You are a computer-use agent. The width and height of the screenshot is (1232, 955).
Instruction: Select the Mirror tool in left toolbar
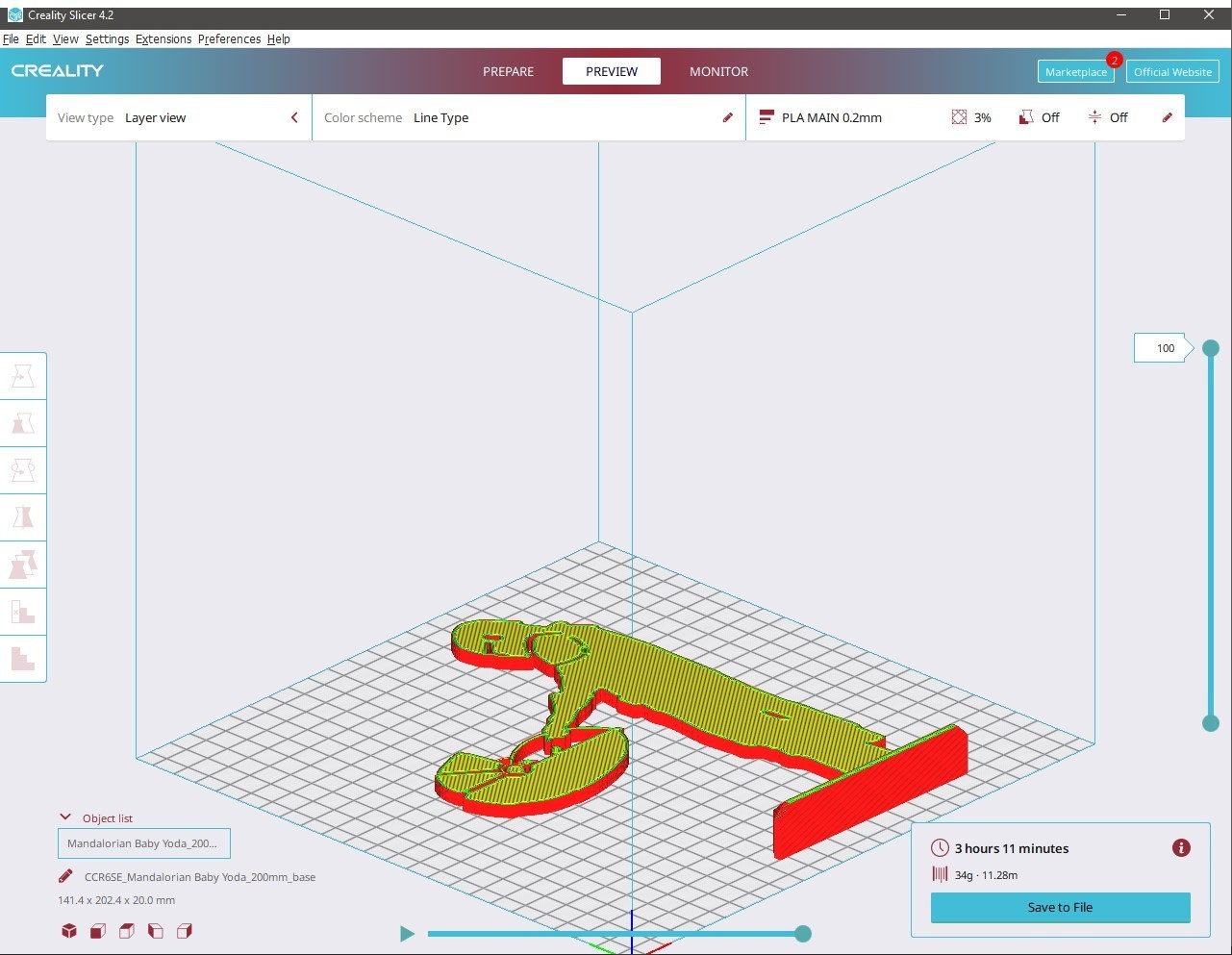[23, 517]
